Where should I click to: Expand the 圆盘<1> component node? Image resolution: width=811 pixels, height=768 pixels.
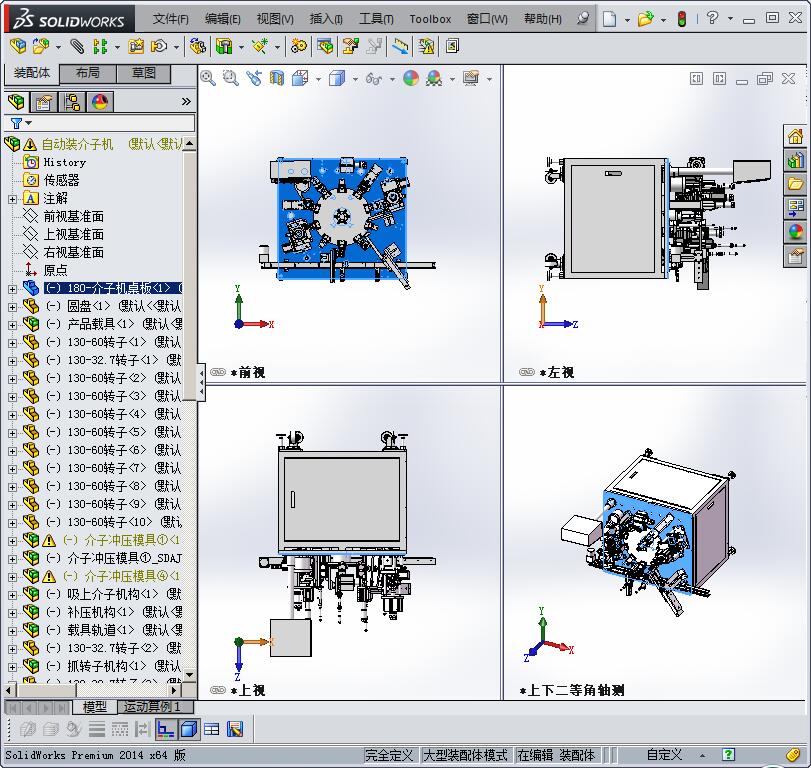click(12, 307)
